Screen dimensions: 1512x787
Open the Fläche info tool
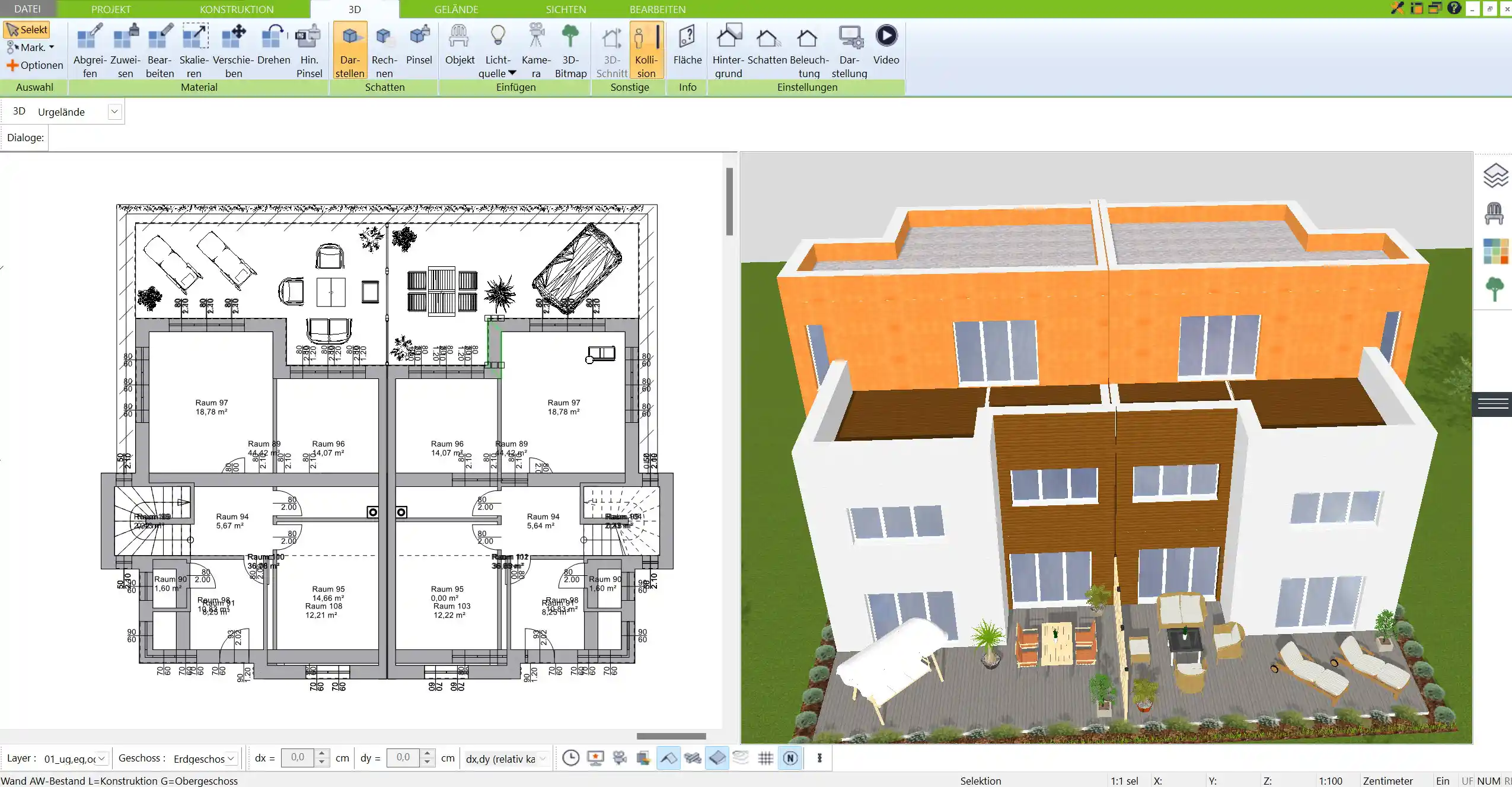[x=687, y=44]
